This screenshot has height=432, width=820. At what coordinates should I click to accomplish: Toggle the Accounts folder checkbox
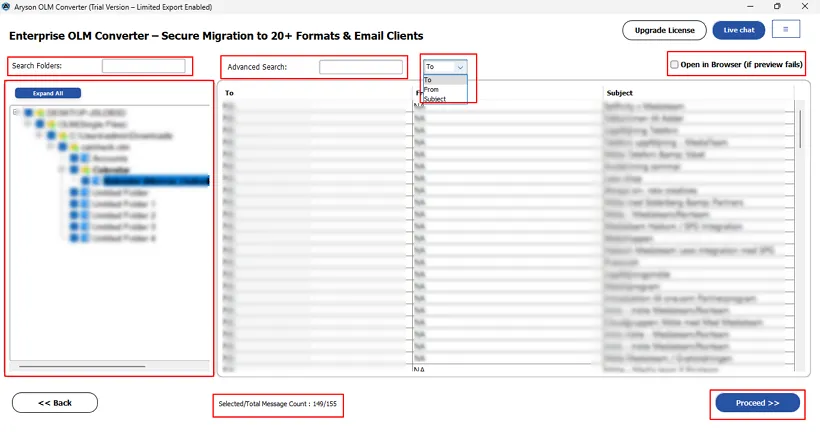[x=74, y=158]
